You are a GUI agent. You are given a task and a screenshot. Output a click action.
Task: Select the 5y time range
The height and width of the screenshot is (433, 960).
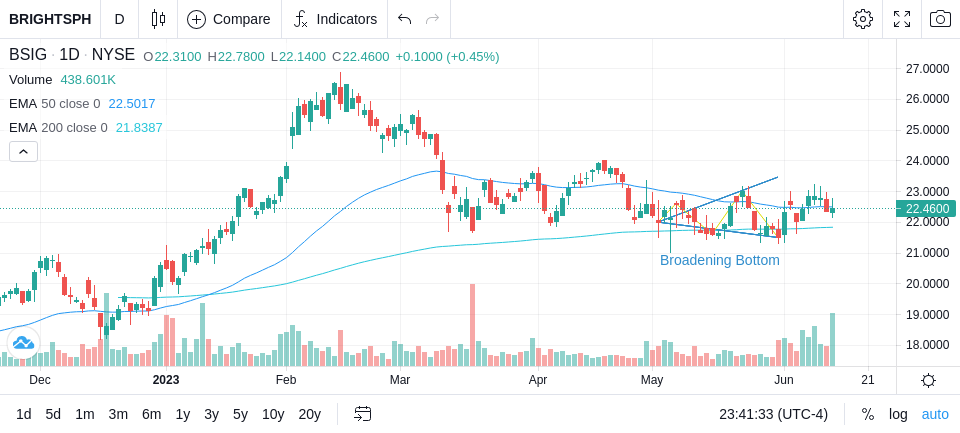240,415
